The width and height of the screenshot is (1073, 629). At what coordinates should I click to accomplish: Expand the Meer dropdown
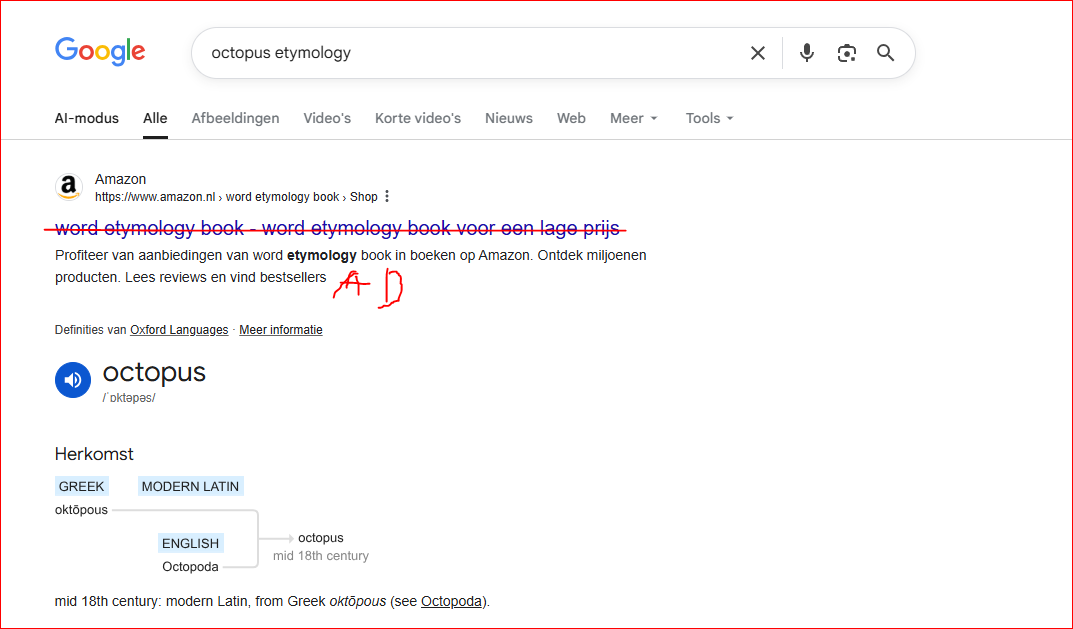tap(634, 118)
